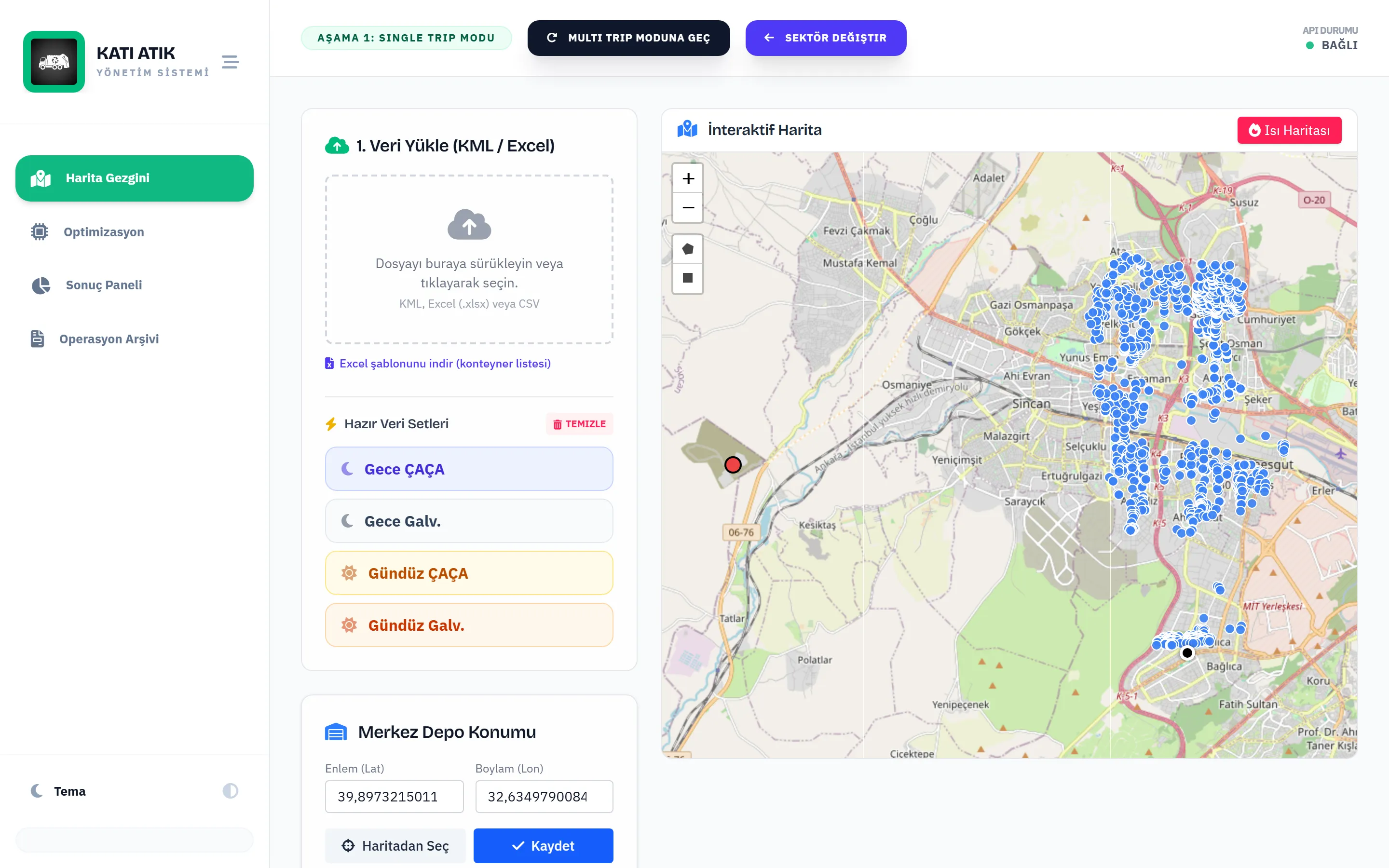Load the Gece Galv. dataset
This screenshot has height=868, width=1389.
click(469, 521)
